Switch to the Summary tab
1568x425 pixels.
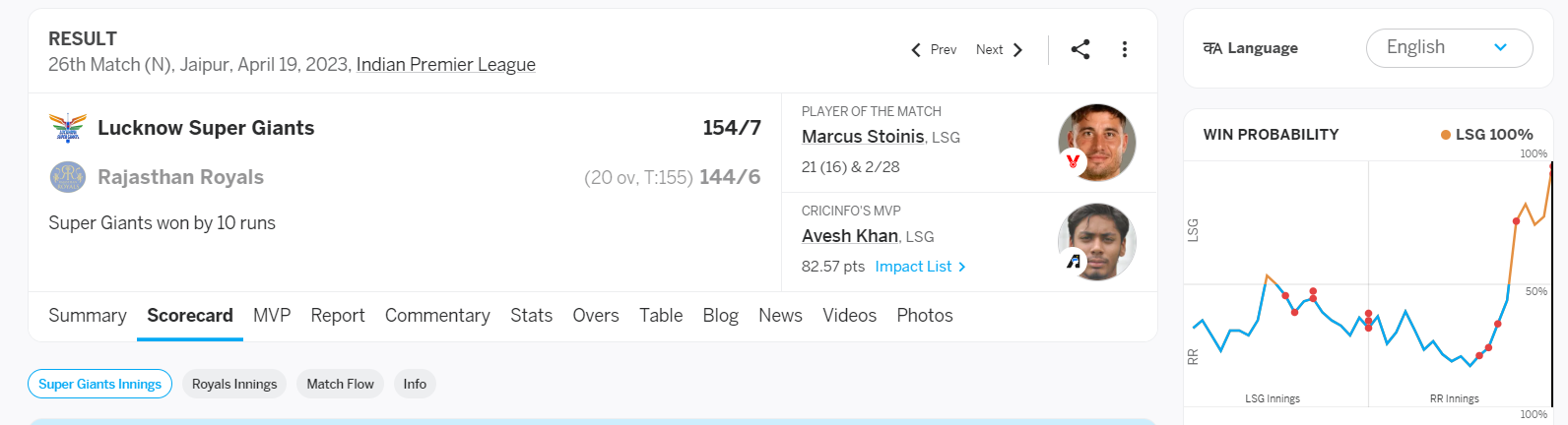[88, 316]
